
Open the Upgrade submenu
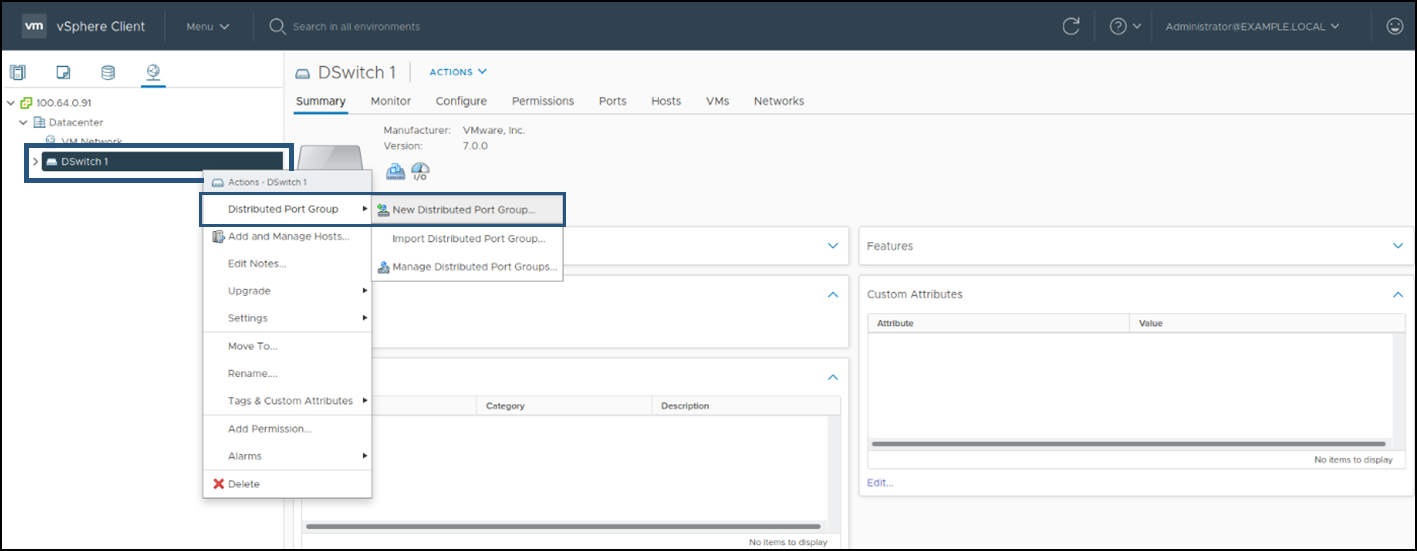[x=287, y=291]
